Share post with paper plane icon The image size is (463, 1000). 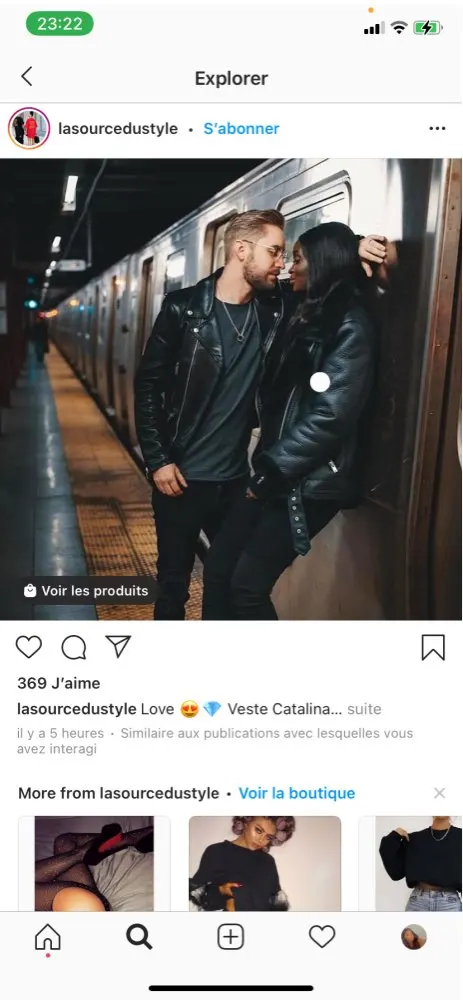coord(118,646)
